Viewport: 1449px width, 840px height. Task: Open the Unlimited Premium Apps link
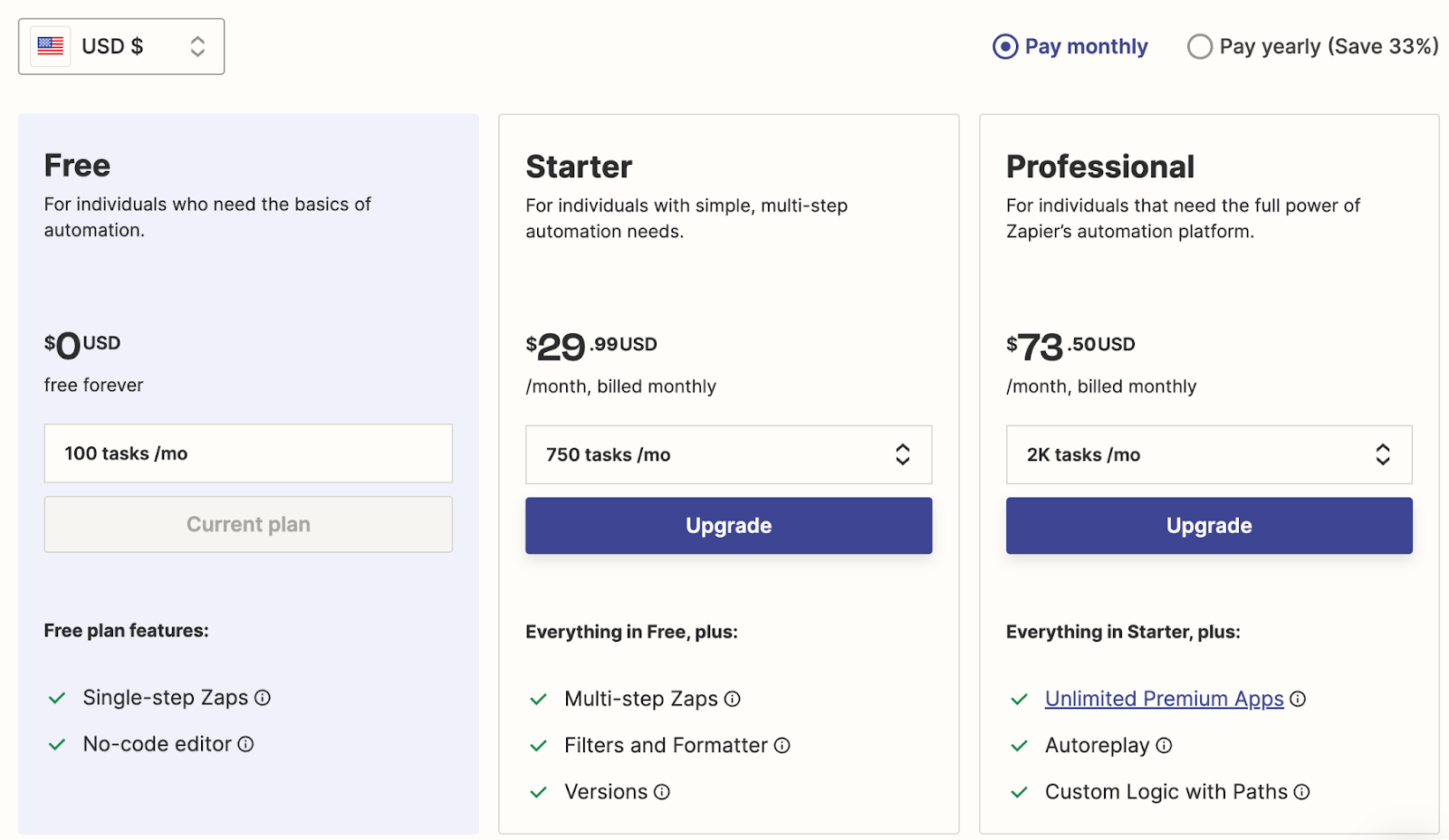(x=1164, y=699)
